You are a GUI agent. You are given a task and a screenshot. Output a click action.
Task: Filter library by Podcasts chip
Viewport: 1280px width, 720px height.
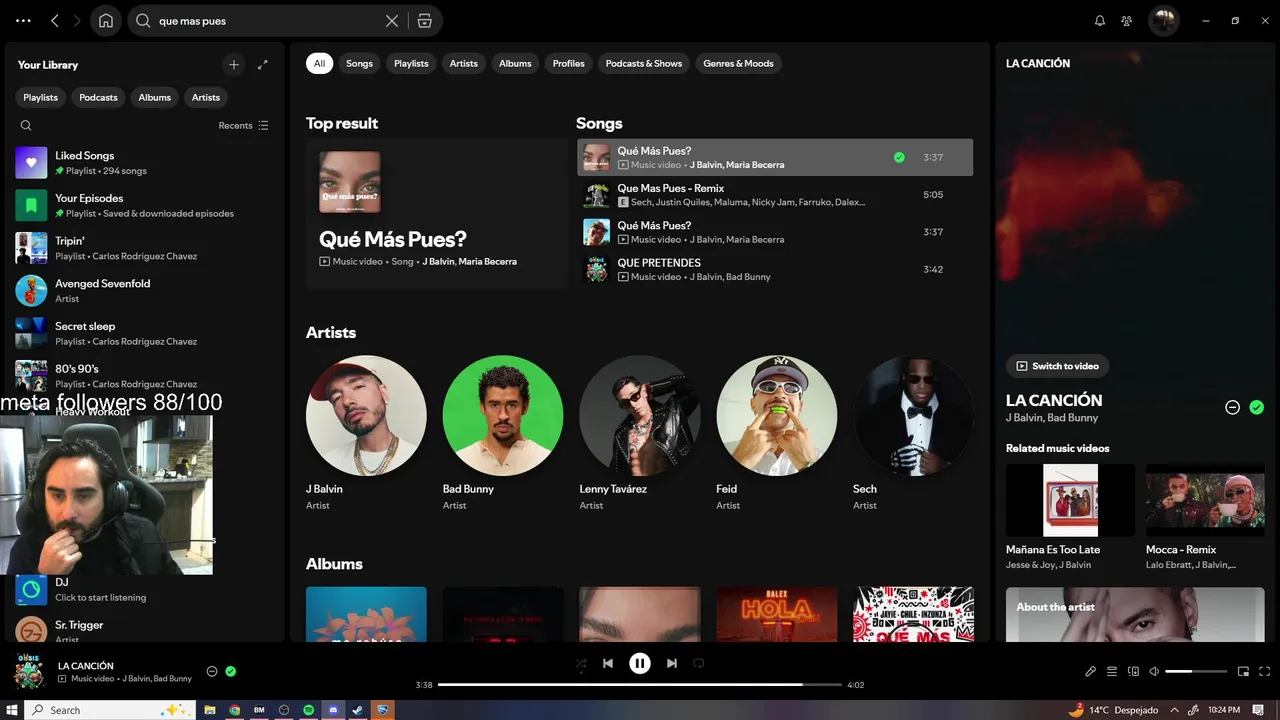(x=98, y=98)
